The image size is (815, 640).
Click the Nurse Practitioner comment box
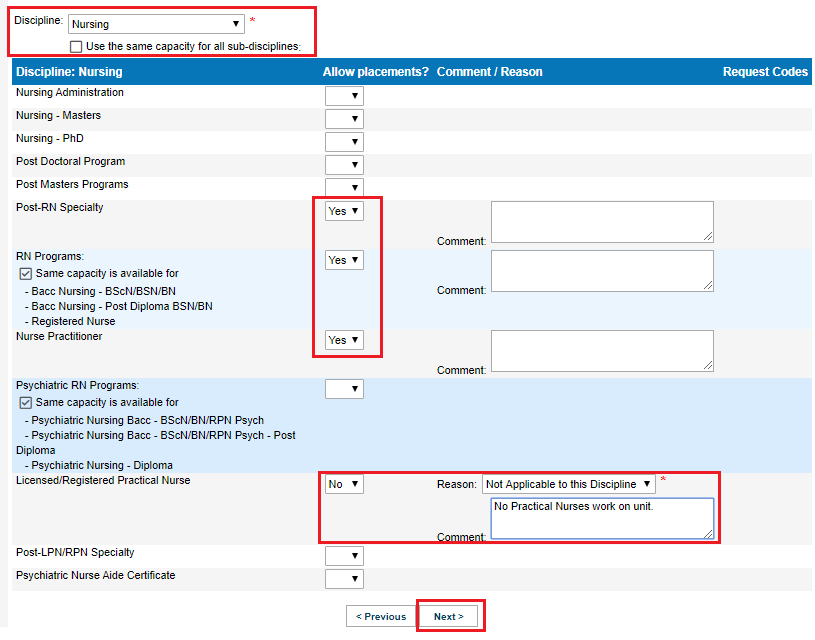pyautogui.click(x=602, y=351)
